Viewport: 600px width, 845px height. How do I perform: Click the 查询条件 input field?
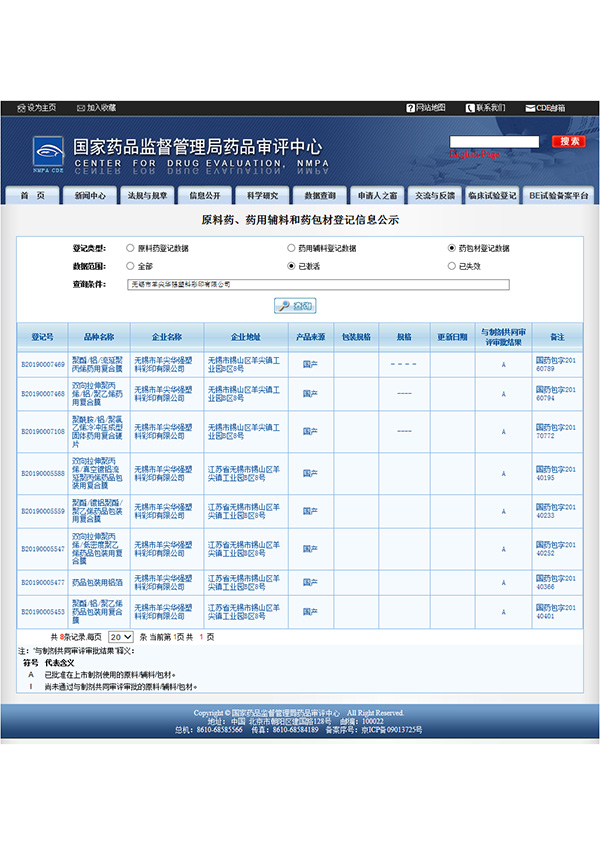(318, 284)
